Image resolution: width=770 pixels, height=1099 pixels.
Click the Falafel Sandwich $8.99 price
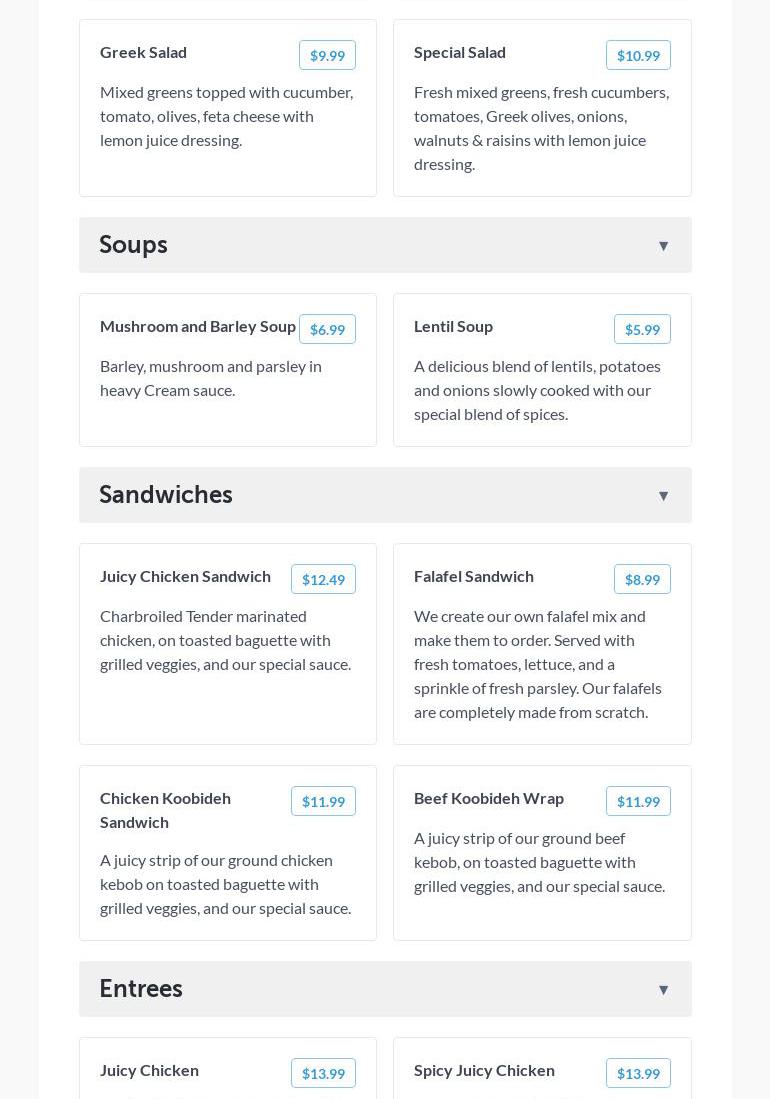coord(642,580)
